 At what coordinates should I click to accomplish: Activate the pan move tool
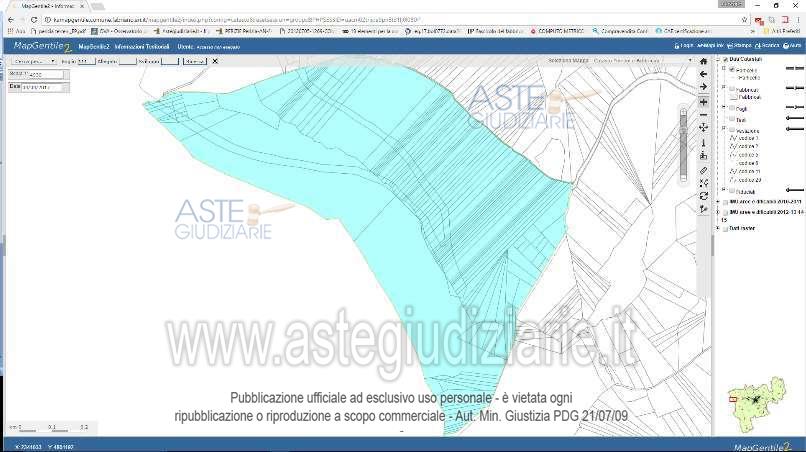coord(704,128)
